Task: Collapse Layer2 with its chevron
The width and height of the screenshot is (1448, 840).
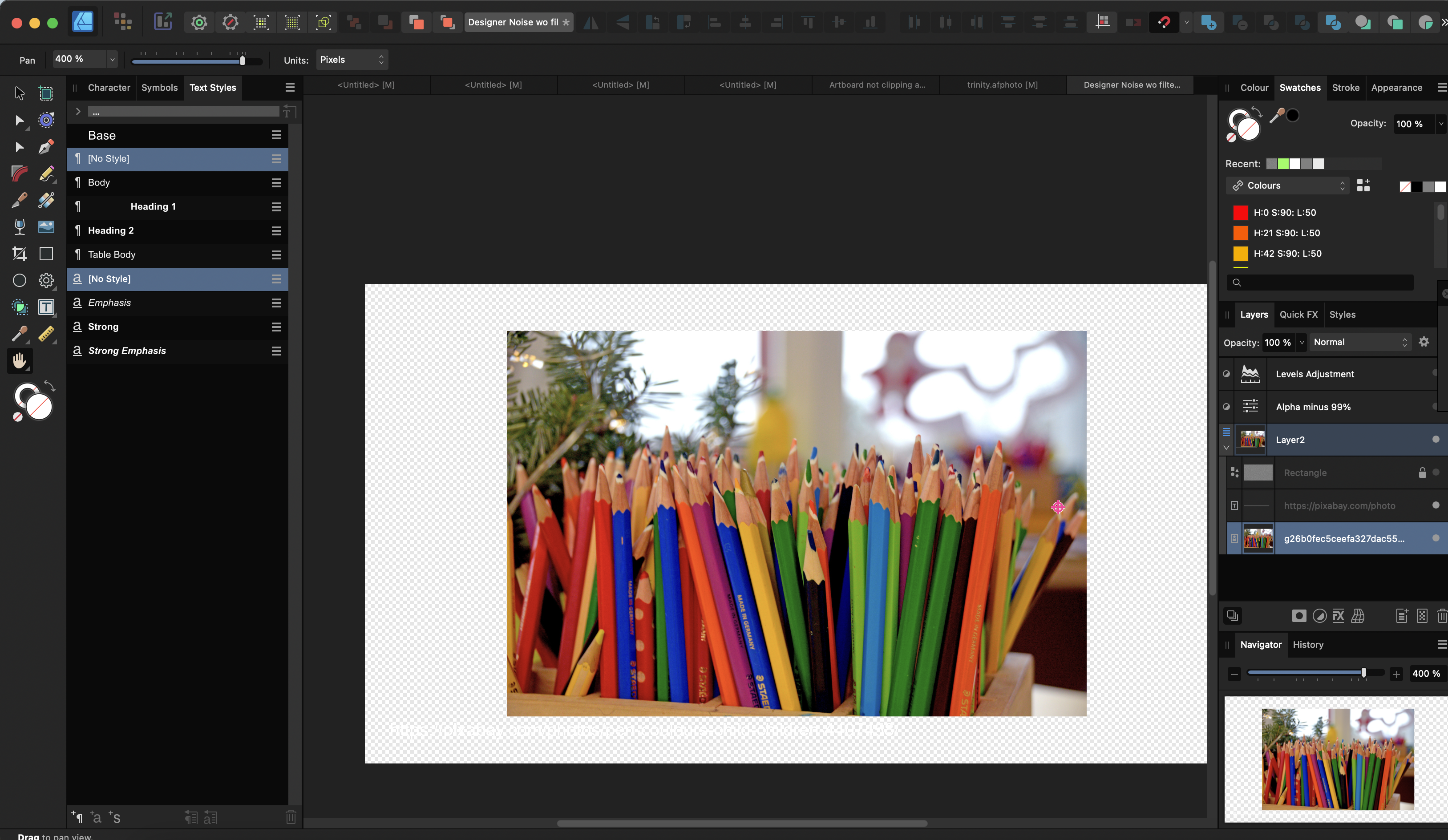Action: pyautogui.click(x=1226, y=447)
